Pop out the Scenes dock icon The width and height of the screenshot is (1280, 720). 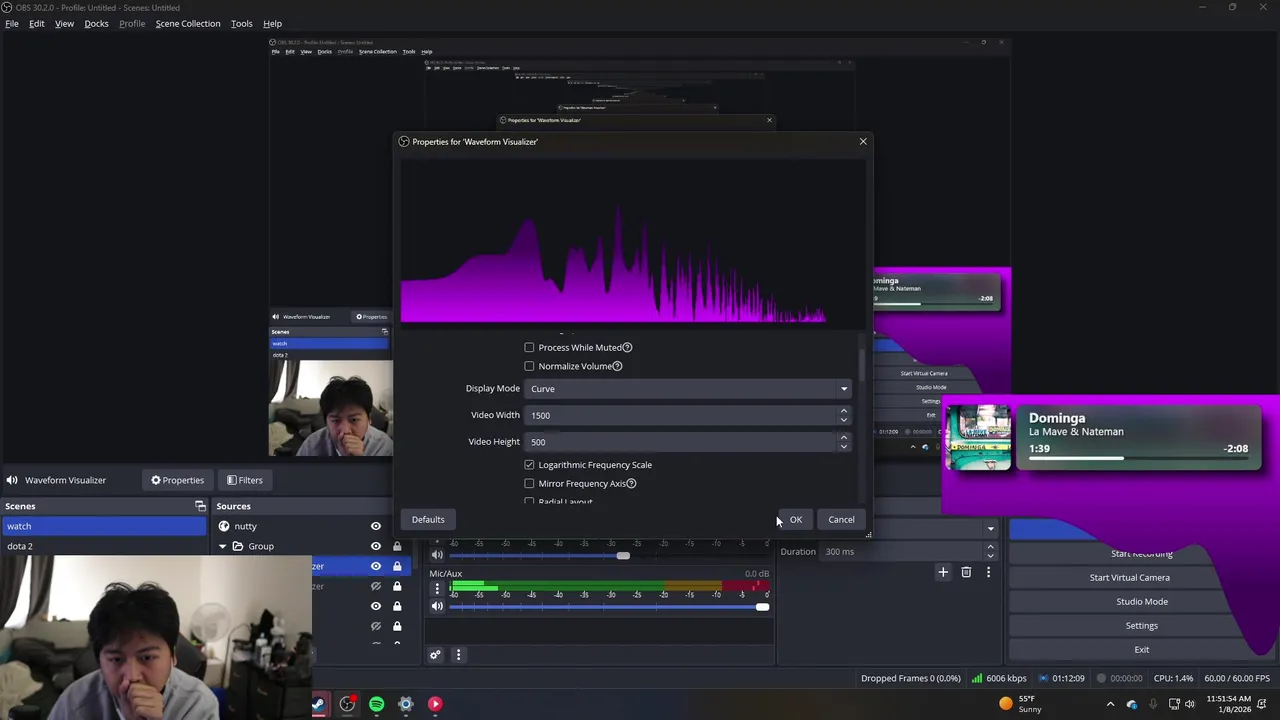pyautogui.click(x=200, y=506)
